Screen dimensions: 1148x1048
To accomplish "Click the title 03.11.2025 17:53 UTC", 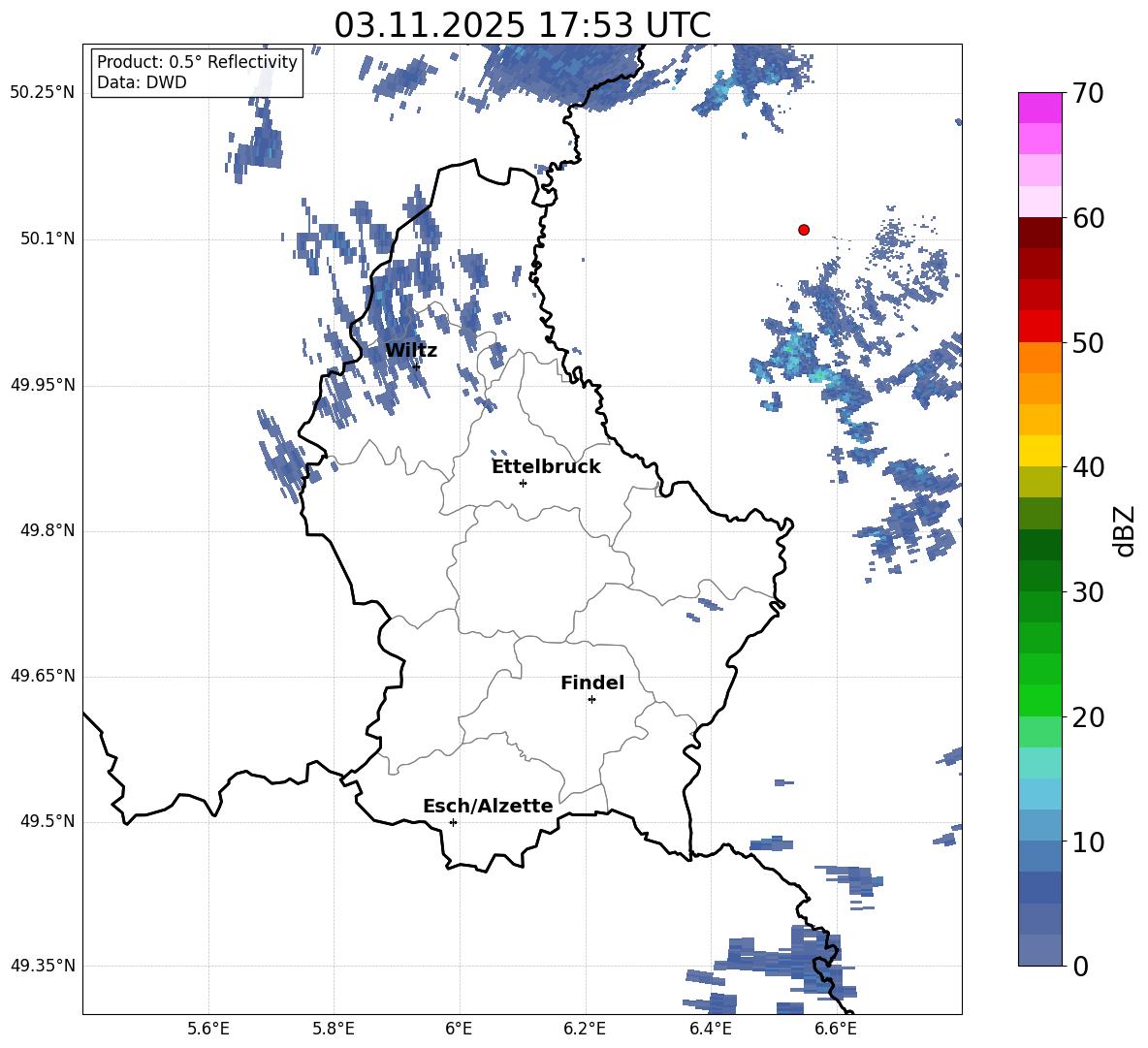I will point(523,25).
